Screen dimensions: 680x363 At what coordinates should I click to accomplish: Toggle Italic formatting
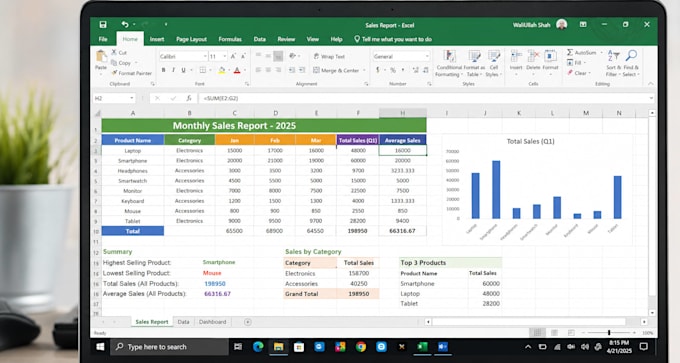point(173,70)
